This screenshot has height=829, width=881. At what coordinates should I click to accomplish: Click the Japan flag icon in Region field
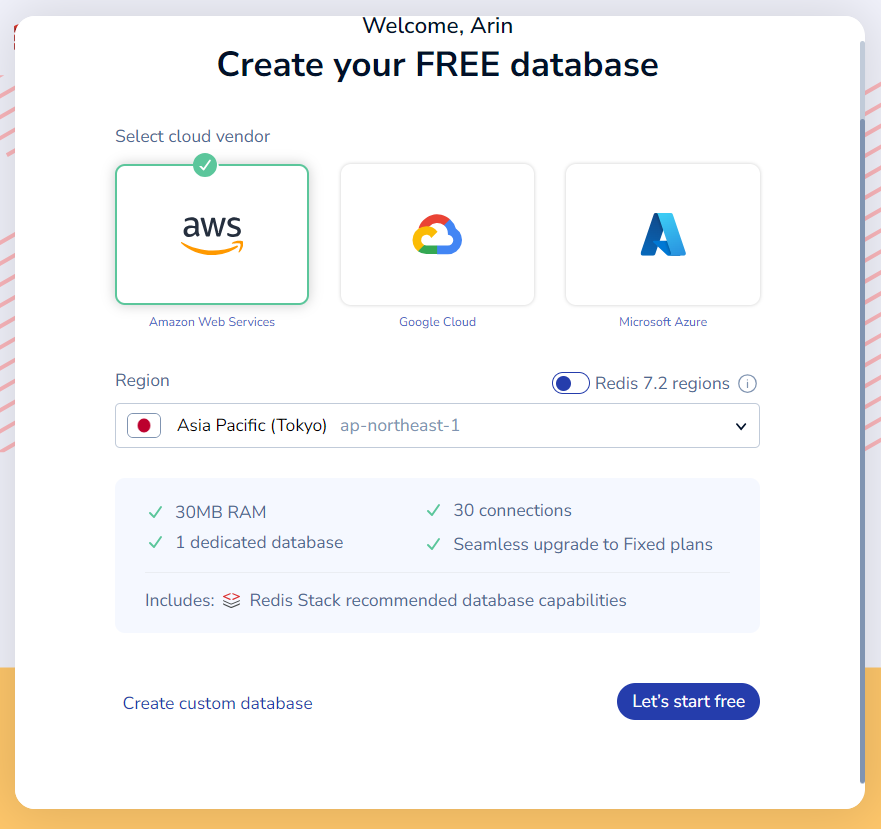144,425
